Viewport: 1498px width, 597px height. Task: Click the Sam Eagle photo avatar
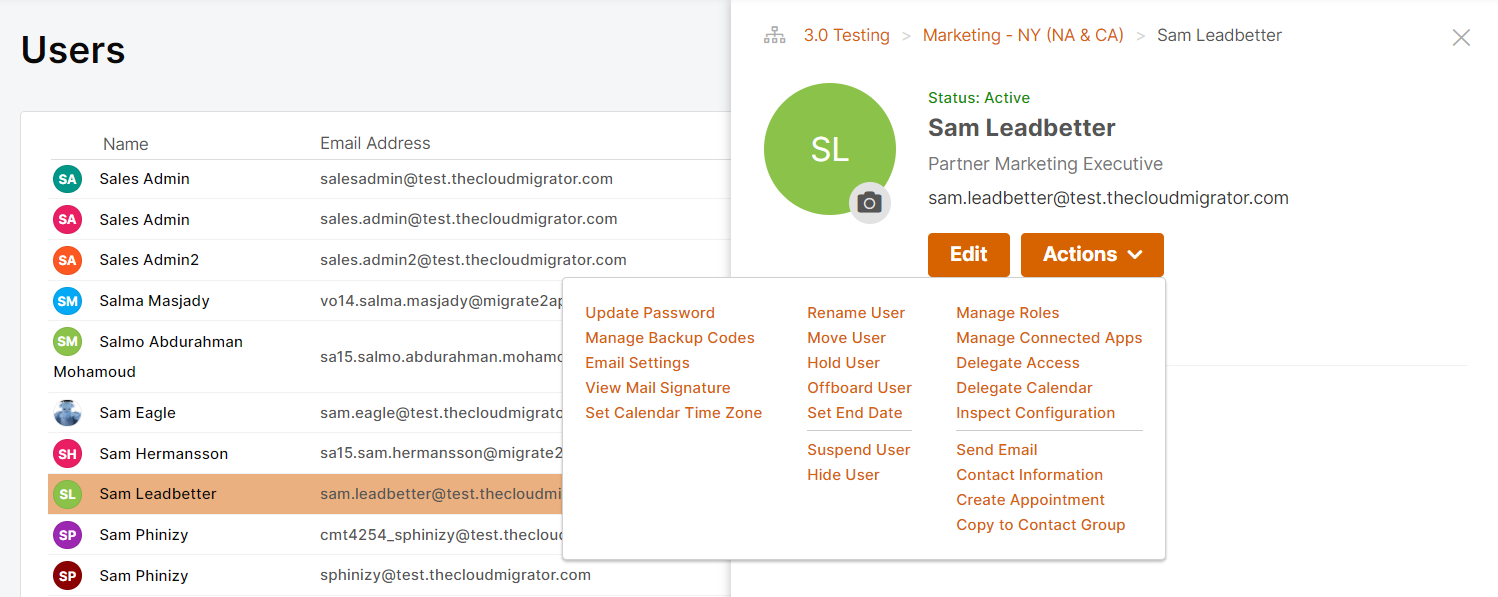coord(67,412)
